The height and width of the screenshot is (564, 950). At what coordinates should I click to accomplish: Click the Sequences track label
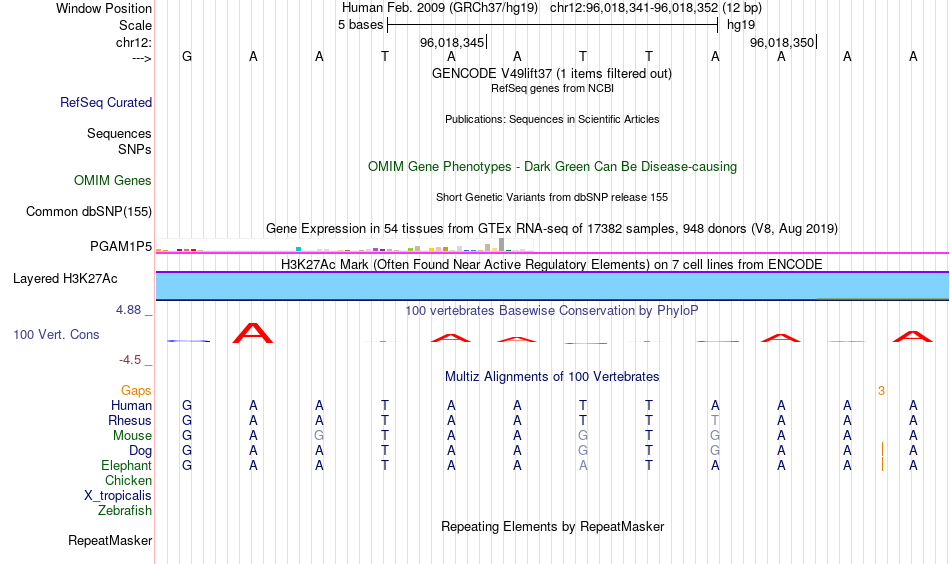[119, 133]
